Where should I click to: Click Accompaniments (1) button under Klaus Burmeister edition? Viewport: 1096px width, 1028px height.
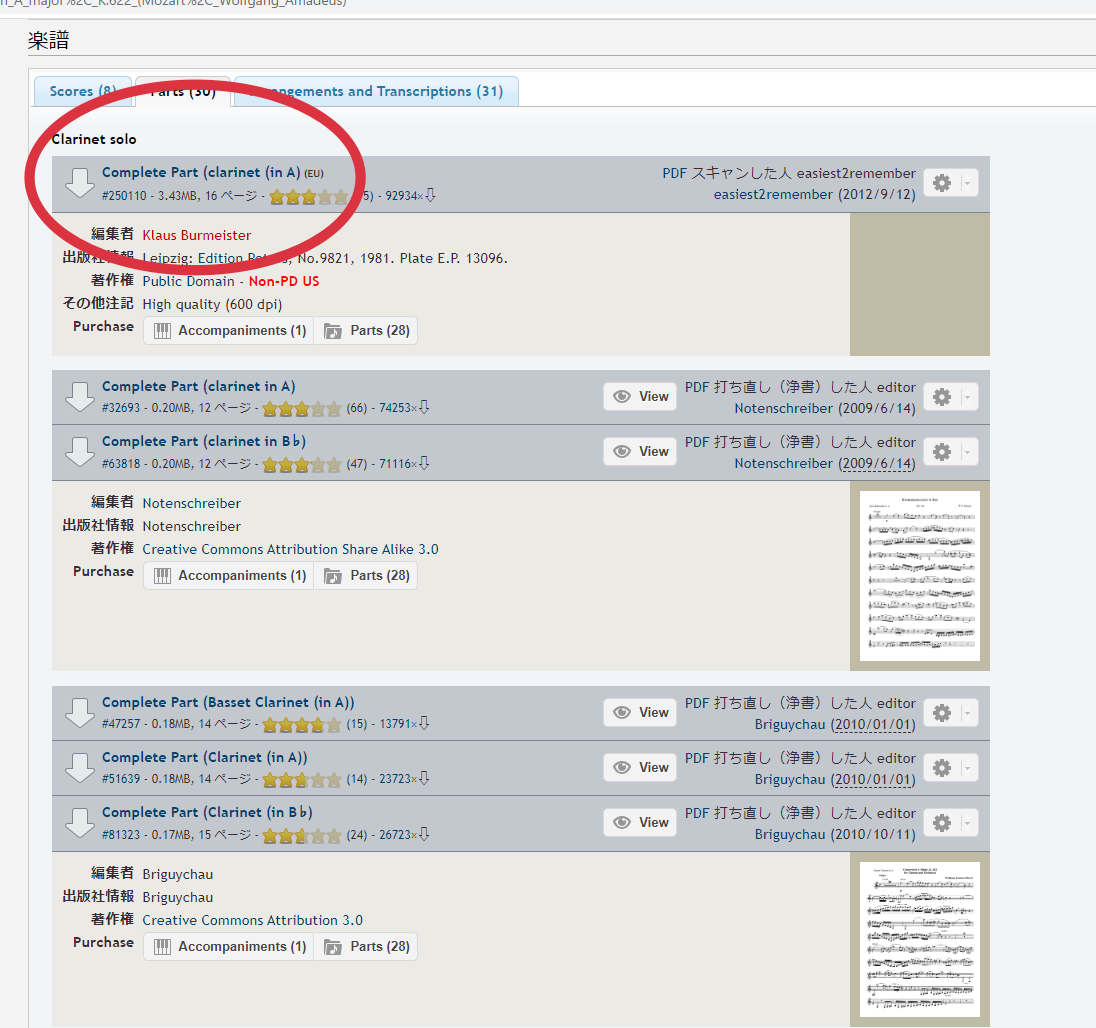(230, 331)
